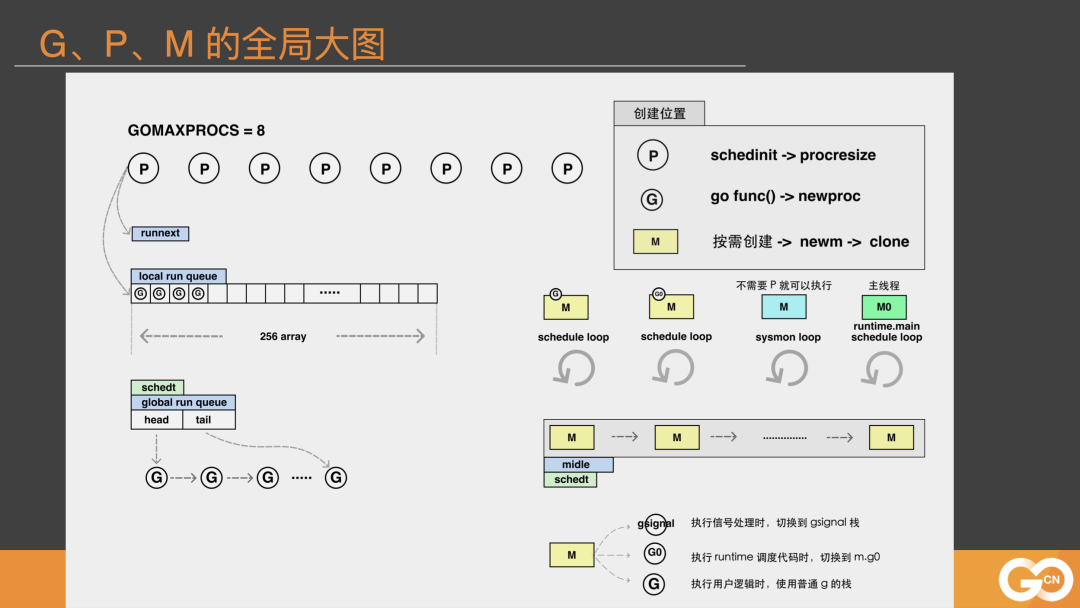This screenshot has width=1080, height=608.
Task: Click the P circle linked to runnext
Action: (143, 169)
